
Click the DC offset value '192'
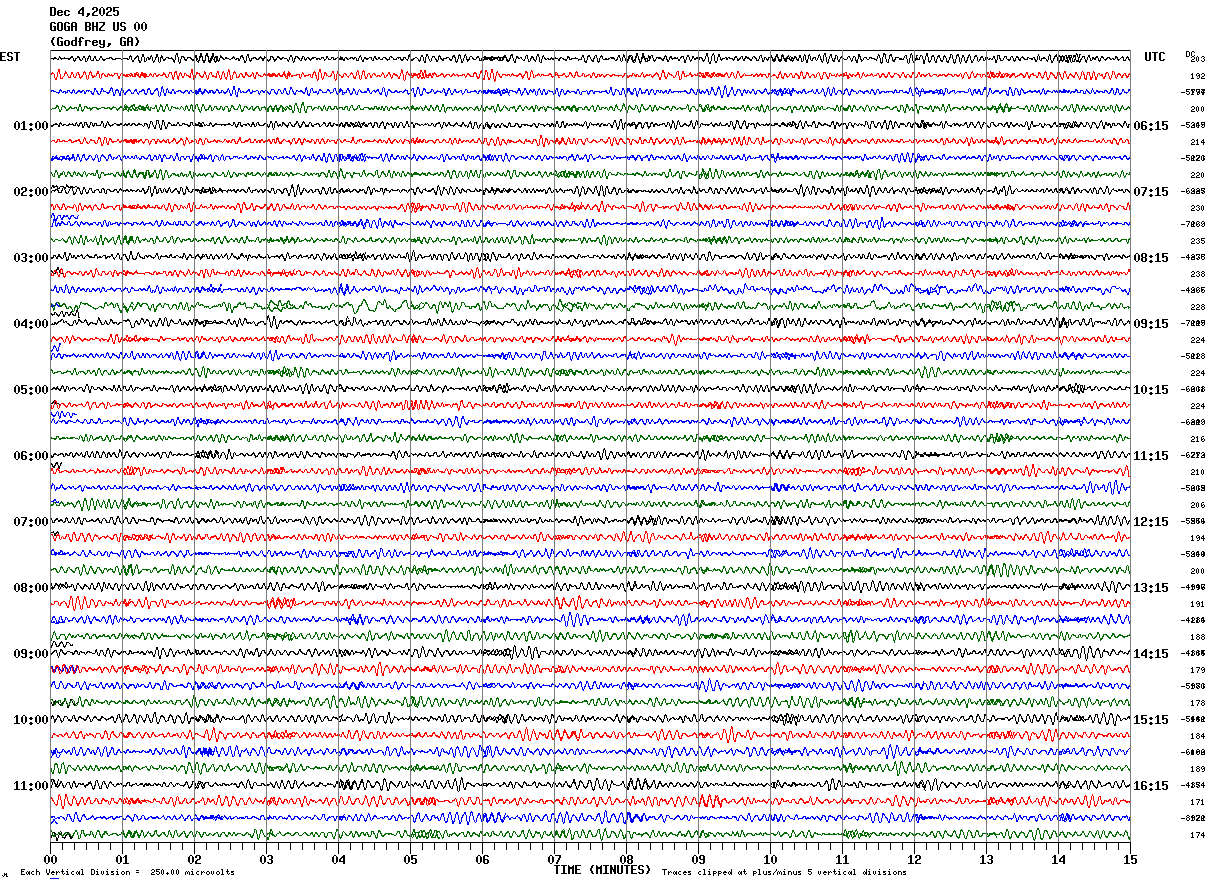click(1197, 76)
